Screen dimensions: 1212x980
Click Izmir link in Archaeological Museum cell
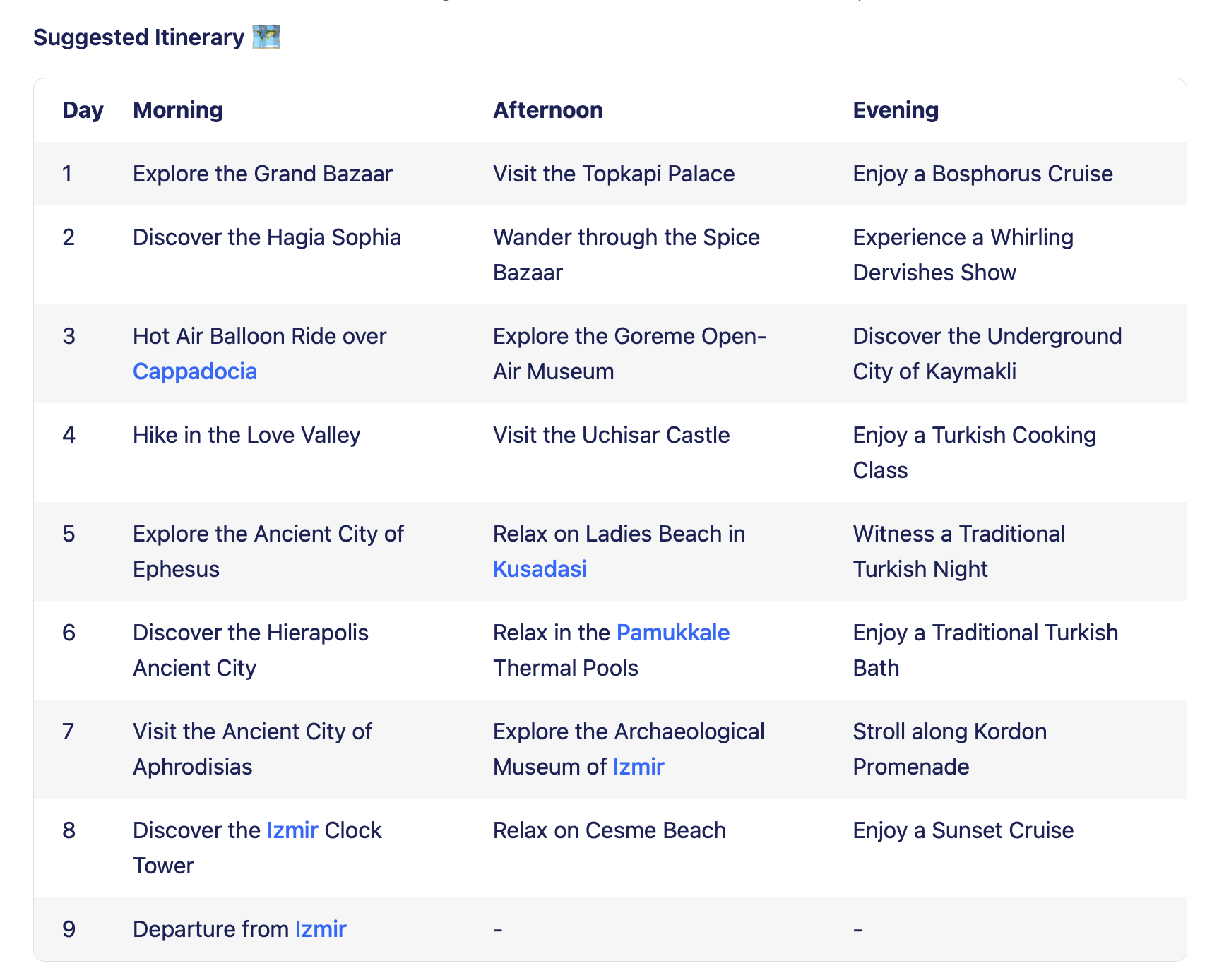point(638,767)
